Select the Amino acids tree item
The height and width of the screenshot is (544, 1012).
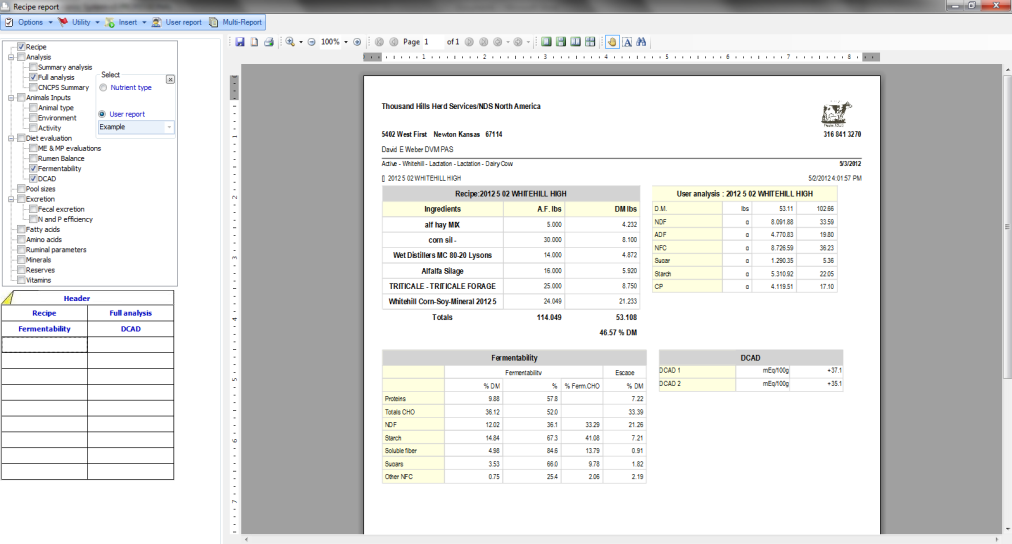click(44, 239)
